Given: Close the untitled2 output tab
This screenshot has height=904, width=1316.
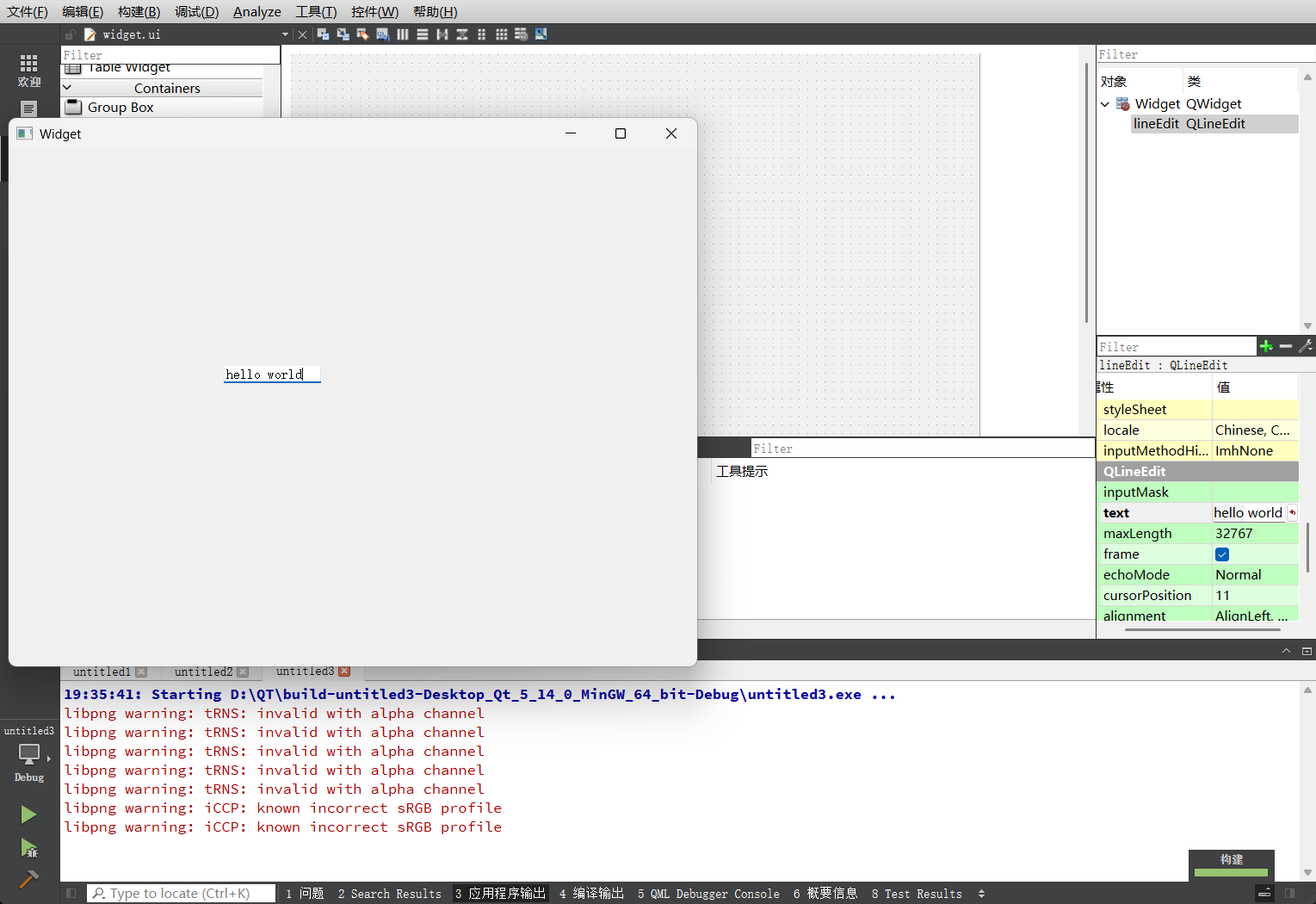Looking at the screenshot, I should (243, 672).
